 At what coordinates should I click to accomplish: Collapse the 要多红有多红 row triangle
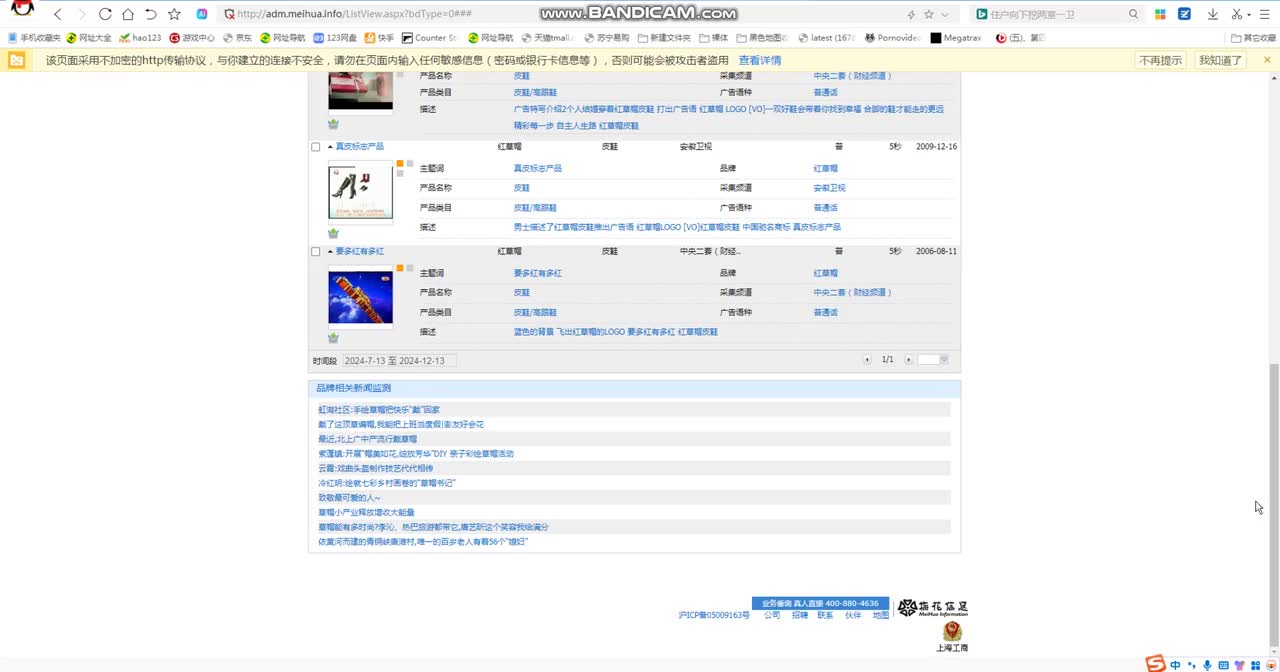(x=330, y=252)
